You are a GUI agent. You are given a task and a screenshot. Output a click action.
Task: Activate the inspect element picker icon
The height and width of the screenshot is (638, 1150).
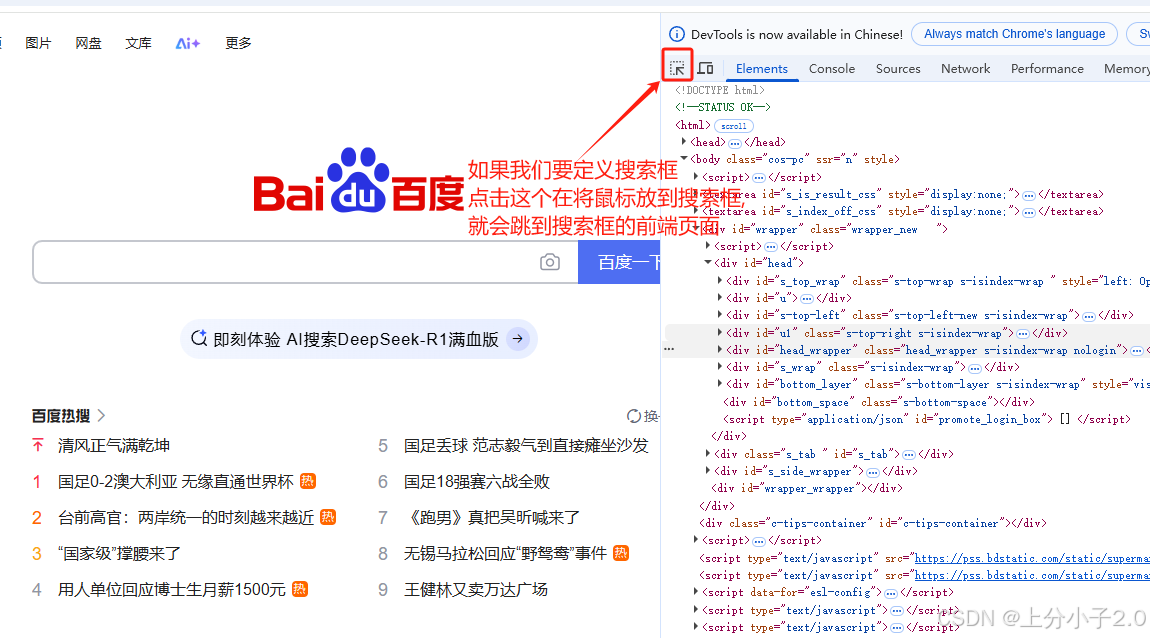[x=677, y=68]
